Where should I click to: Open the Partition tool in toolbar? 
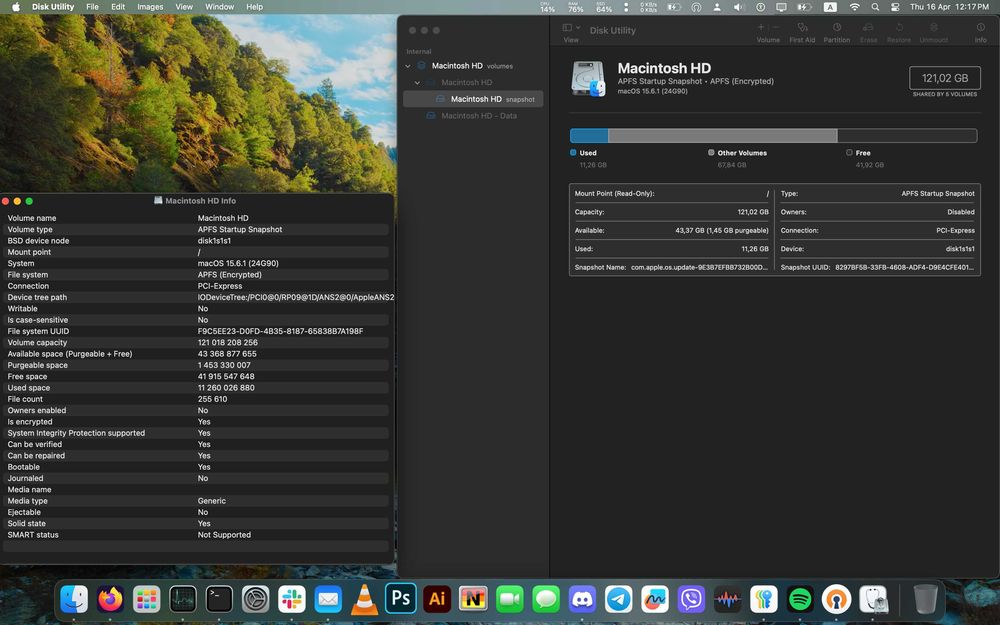point(836,28)
